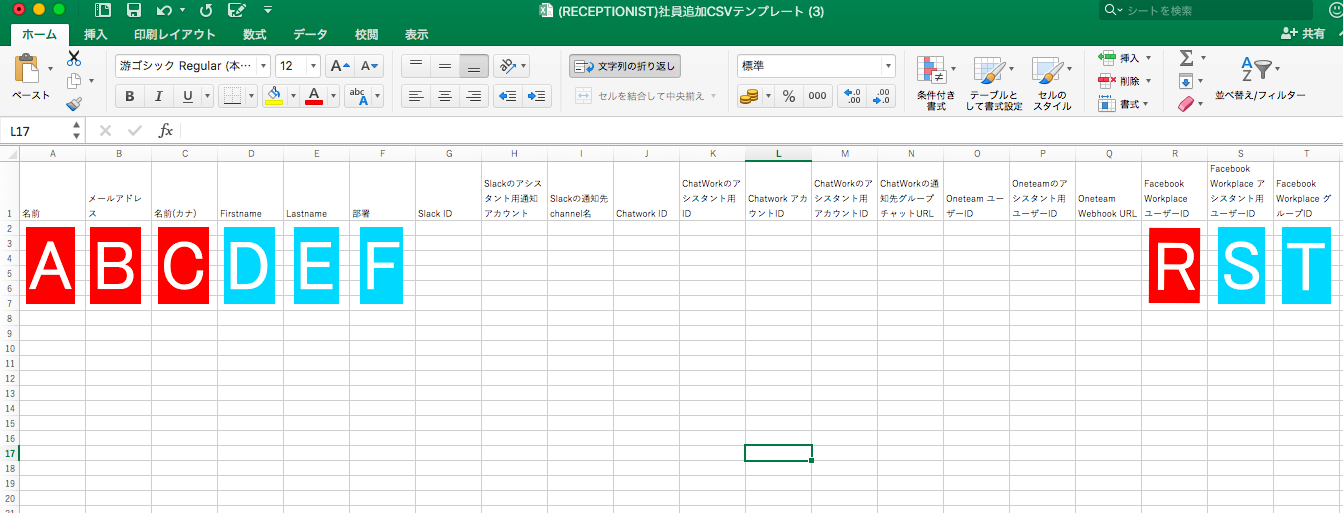Click the center horizontal alignment icon
1343x513 pixels.
[445, 96]
